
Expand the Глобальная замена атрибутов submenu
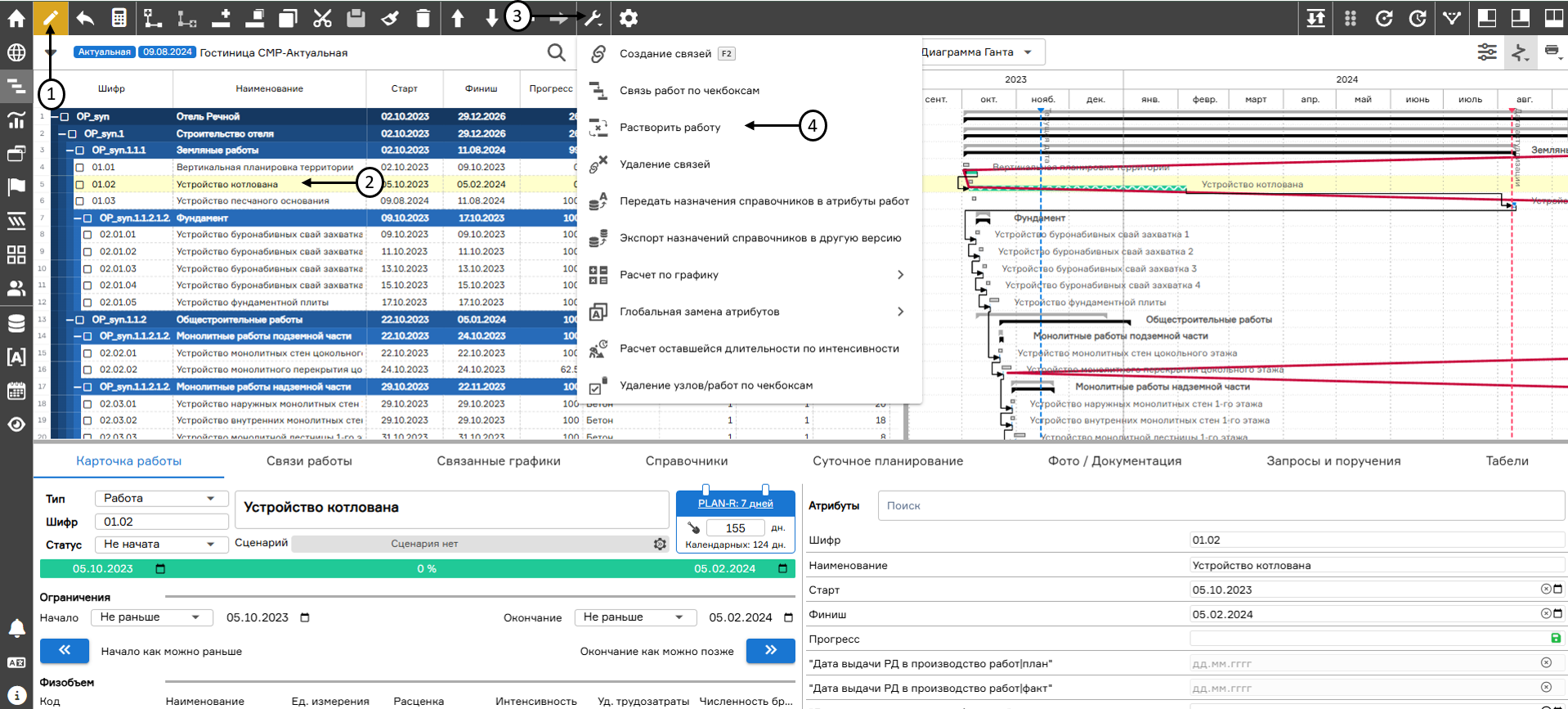pyautogui.click(x=749, y=312)
